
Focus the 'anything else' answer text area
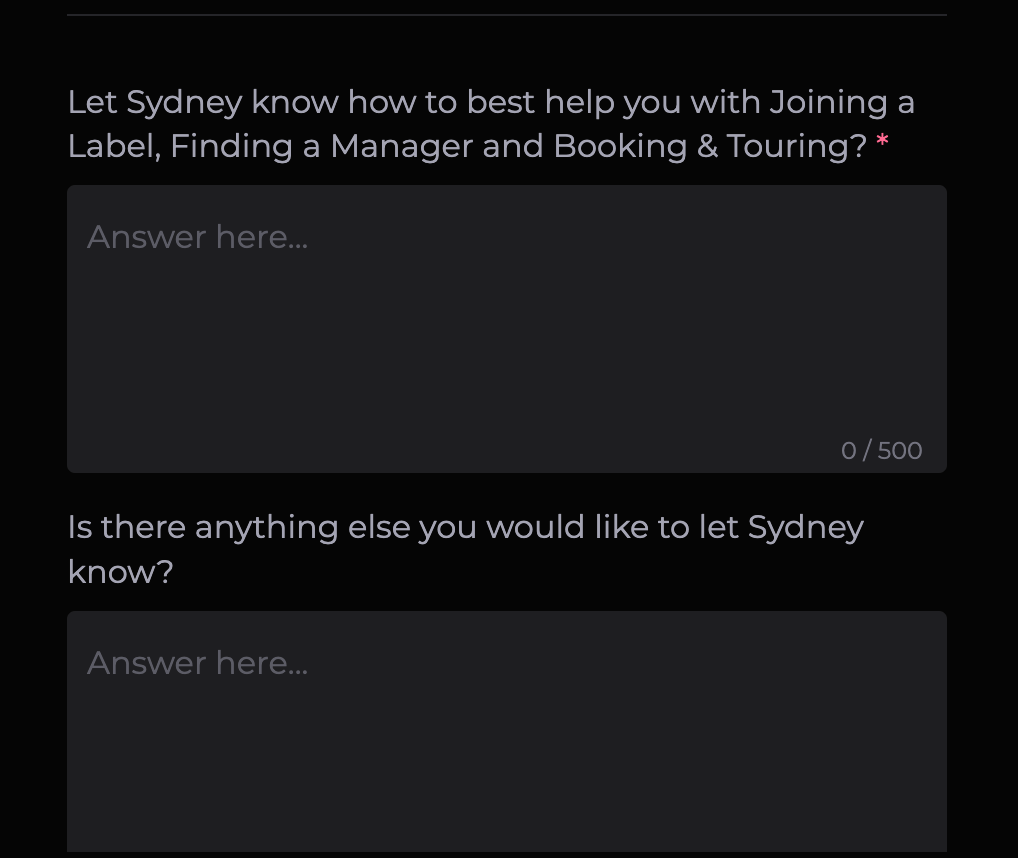(x=506, y=740)
